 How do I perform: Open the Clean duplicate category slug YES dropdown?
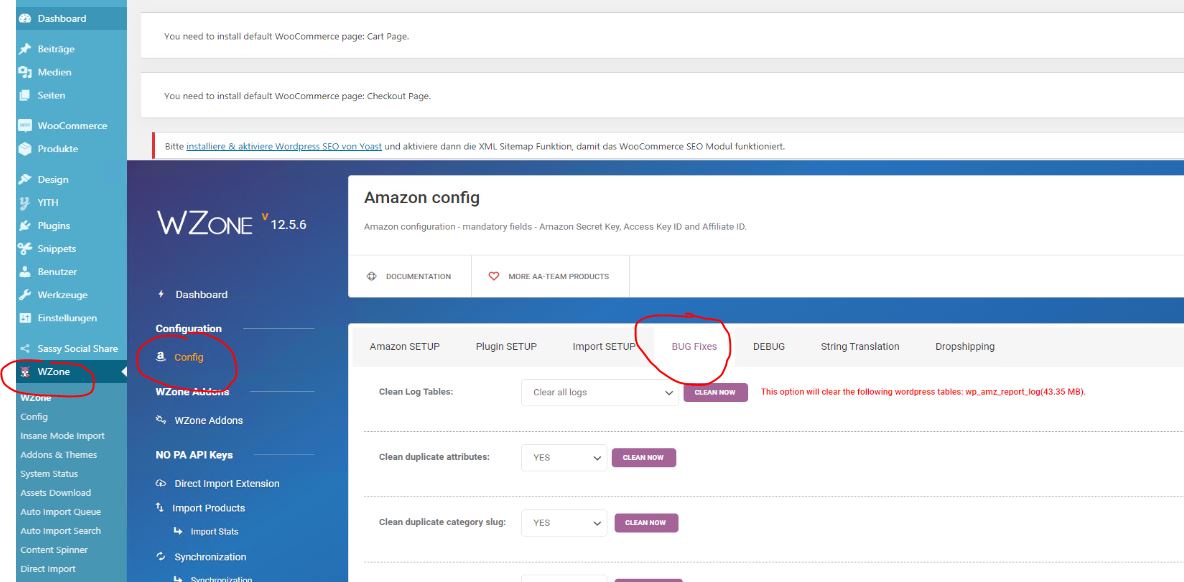(x=564, y=522)
